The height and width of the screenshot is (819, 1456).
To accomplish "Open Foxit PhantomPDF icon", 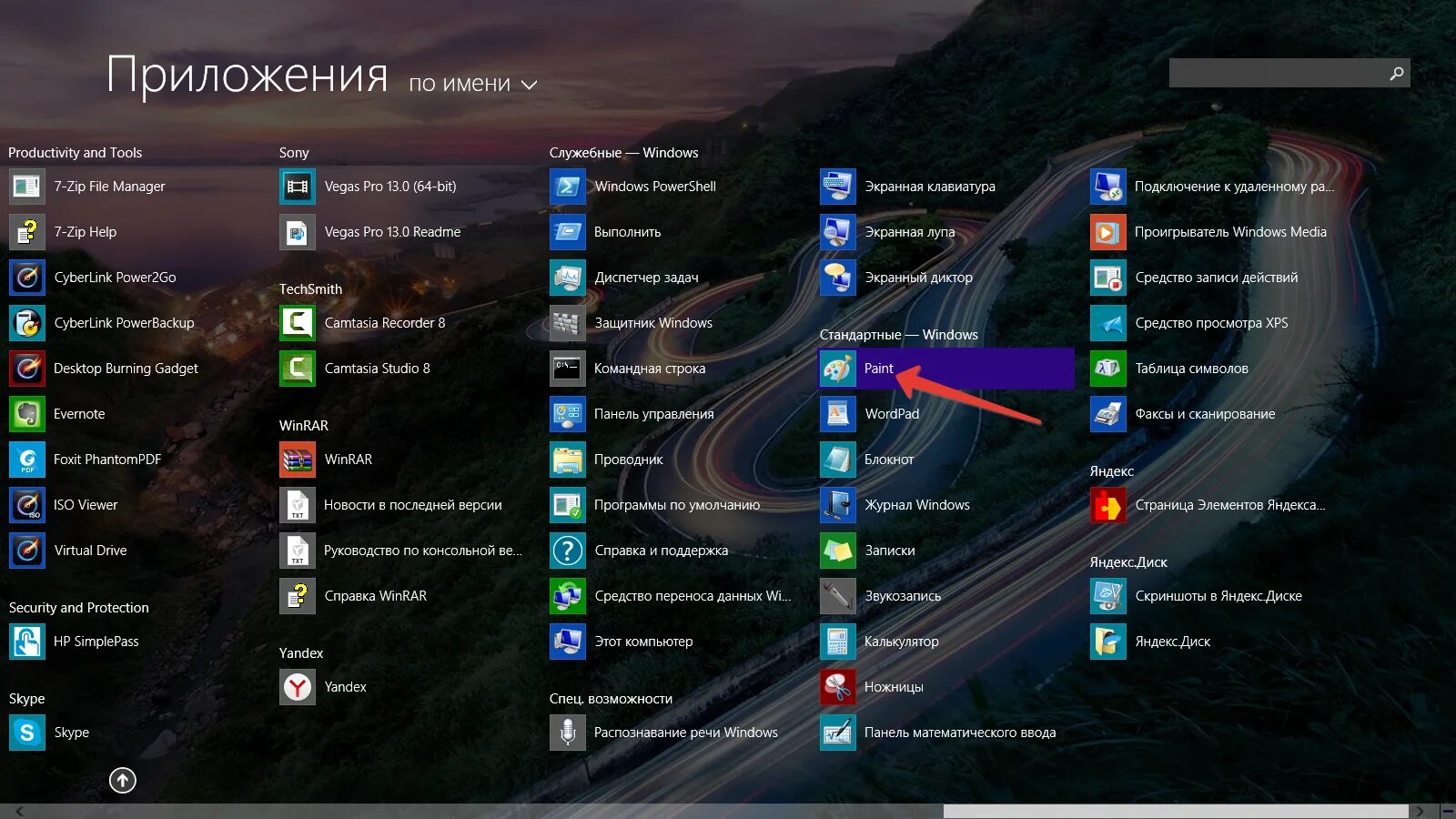I will click(x=27, y=460).
